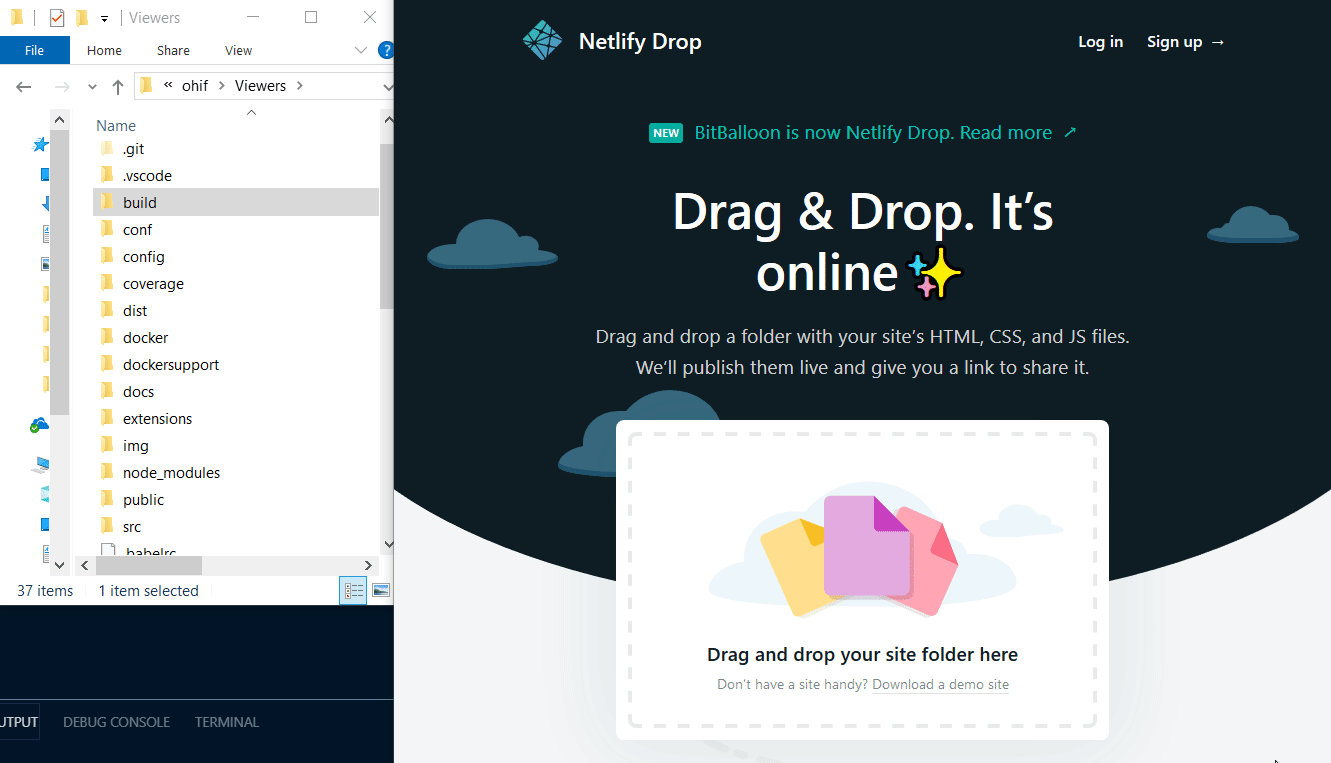The width and height of the screenshot is (1331, 763).
Task: Expand recent locations dropdown beside forward arrow
Action: click(92, 86)
